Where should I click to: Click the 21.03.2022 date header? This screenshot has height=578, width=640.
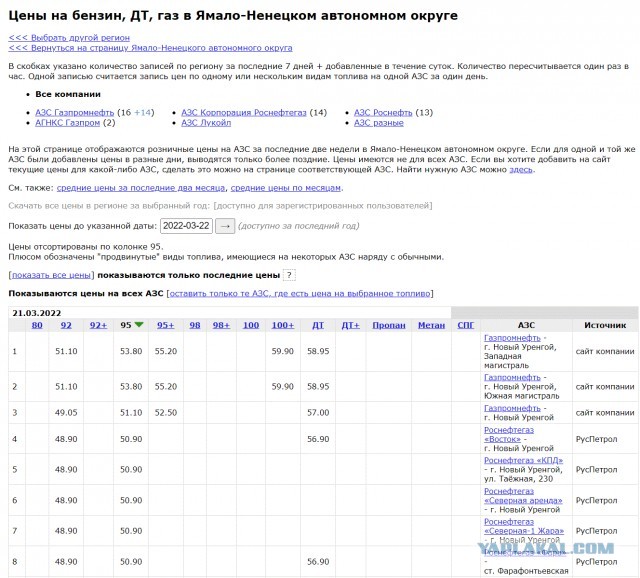pyautogui.click(x=37, y=313)
